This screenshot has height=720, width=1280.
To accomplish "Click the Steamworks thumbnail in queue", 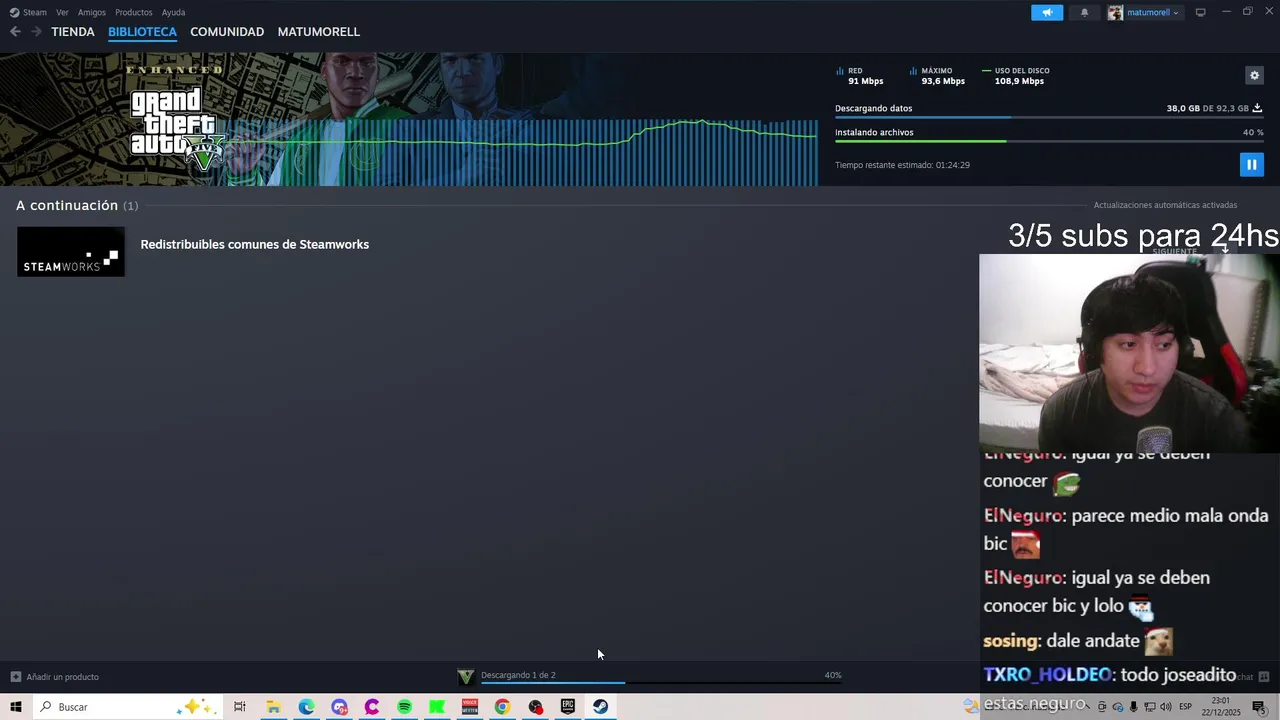I will pos(71,251).
